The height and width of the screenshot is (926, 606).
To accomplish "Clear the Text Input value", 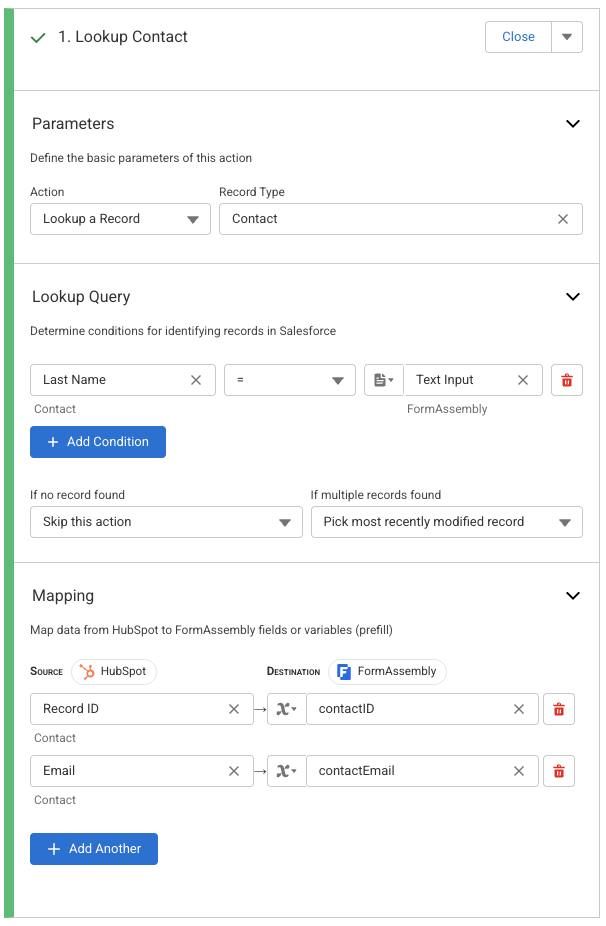I will pyautogui.click(x=523, y=380).
